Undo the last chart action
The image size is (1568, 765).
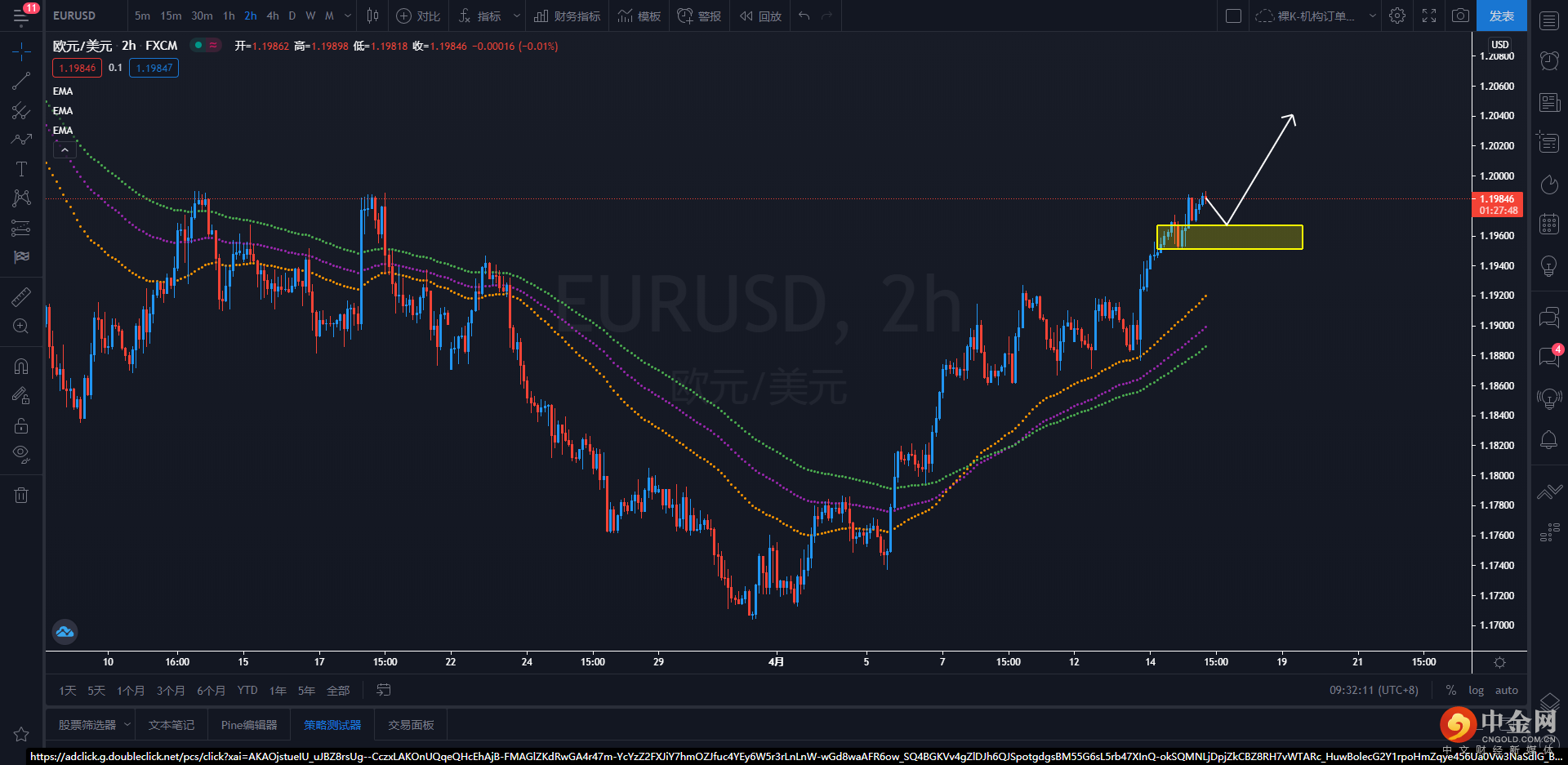tap(804, 16)
